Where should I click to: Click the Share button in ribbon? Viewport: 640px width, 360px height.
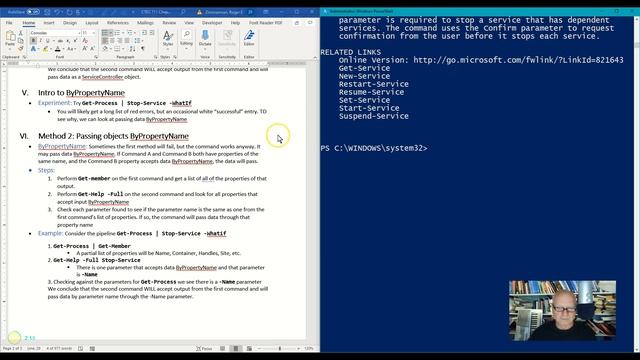297,23
